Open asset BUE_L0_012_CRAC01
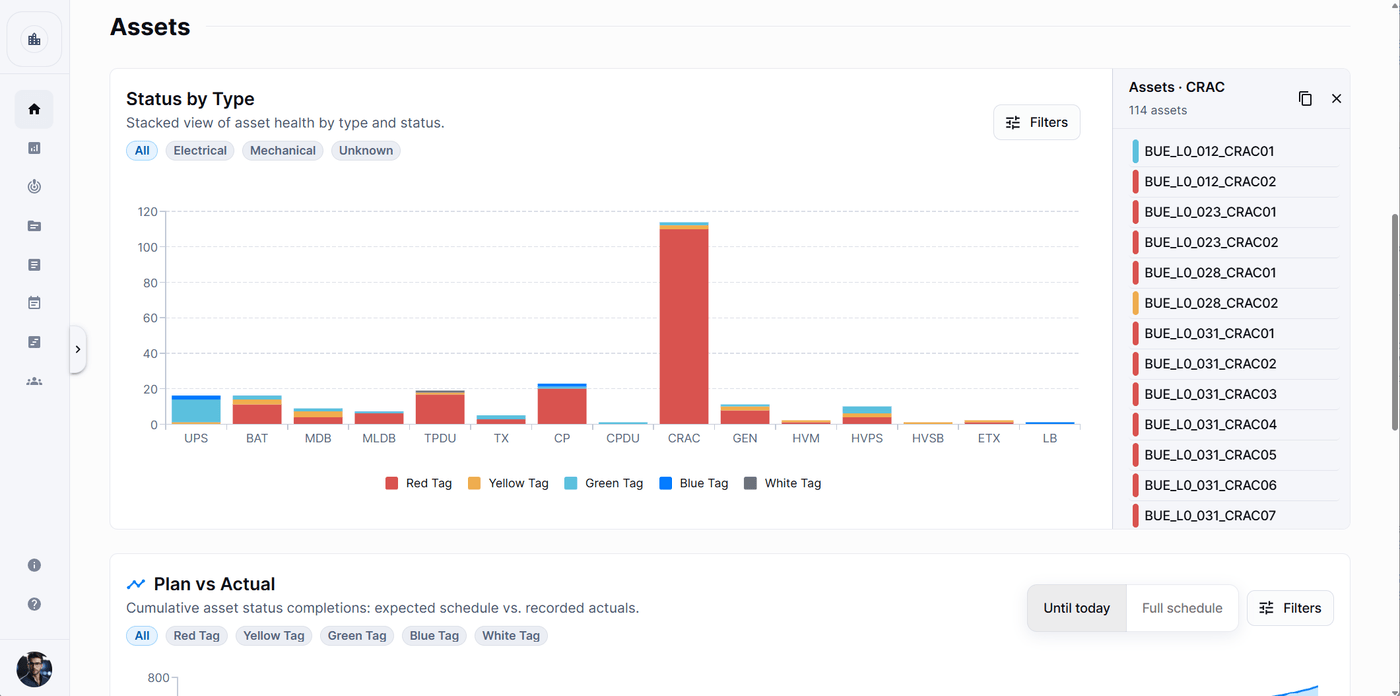The image size is (1400, 696). (x=1234, y=152)
